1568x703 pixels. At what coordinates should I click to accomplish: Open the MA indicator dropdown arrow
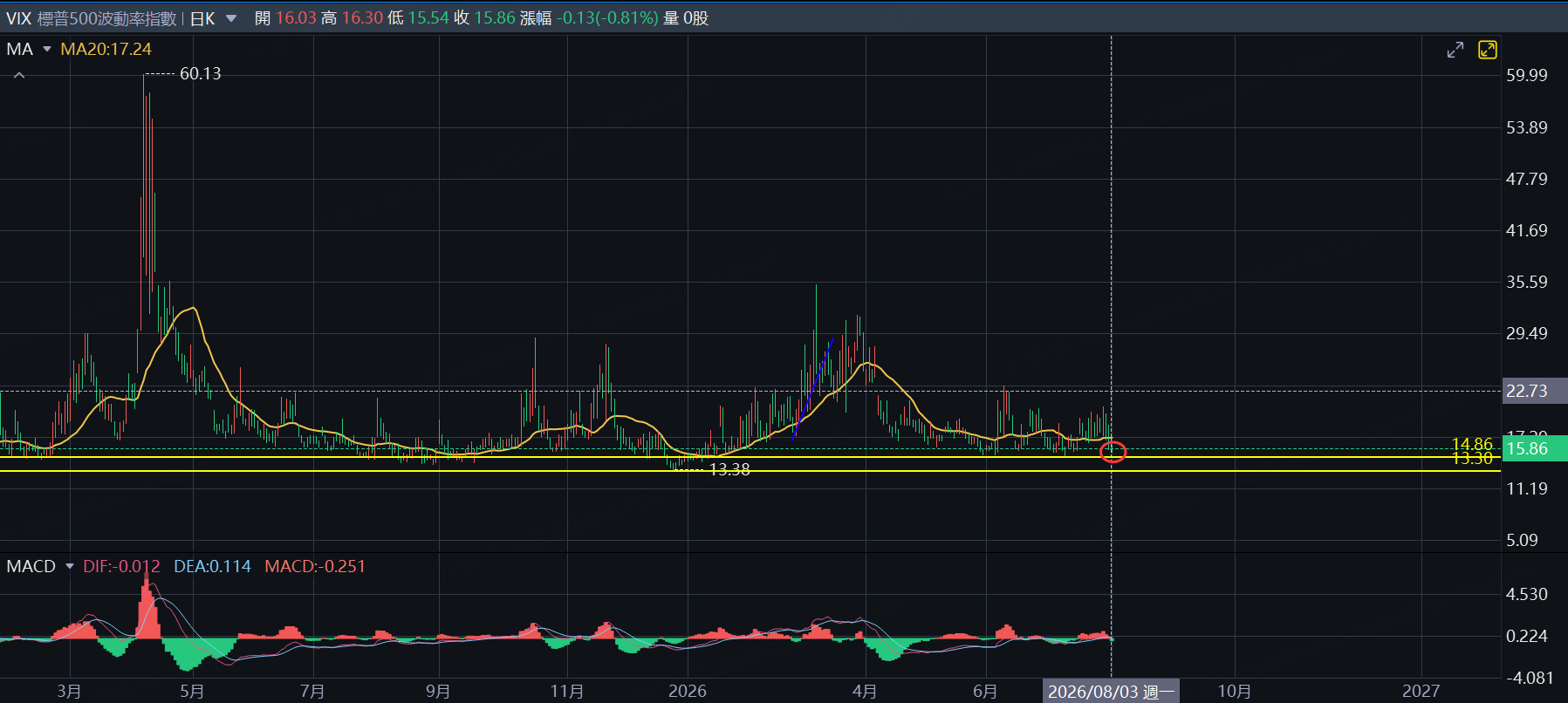[47, 49]
